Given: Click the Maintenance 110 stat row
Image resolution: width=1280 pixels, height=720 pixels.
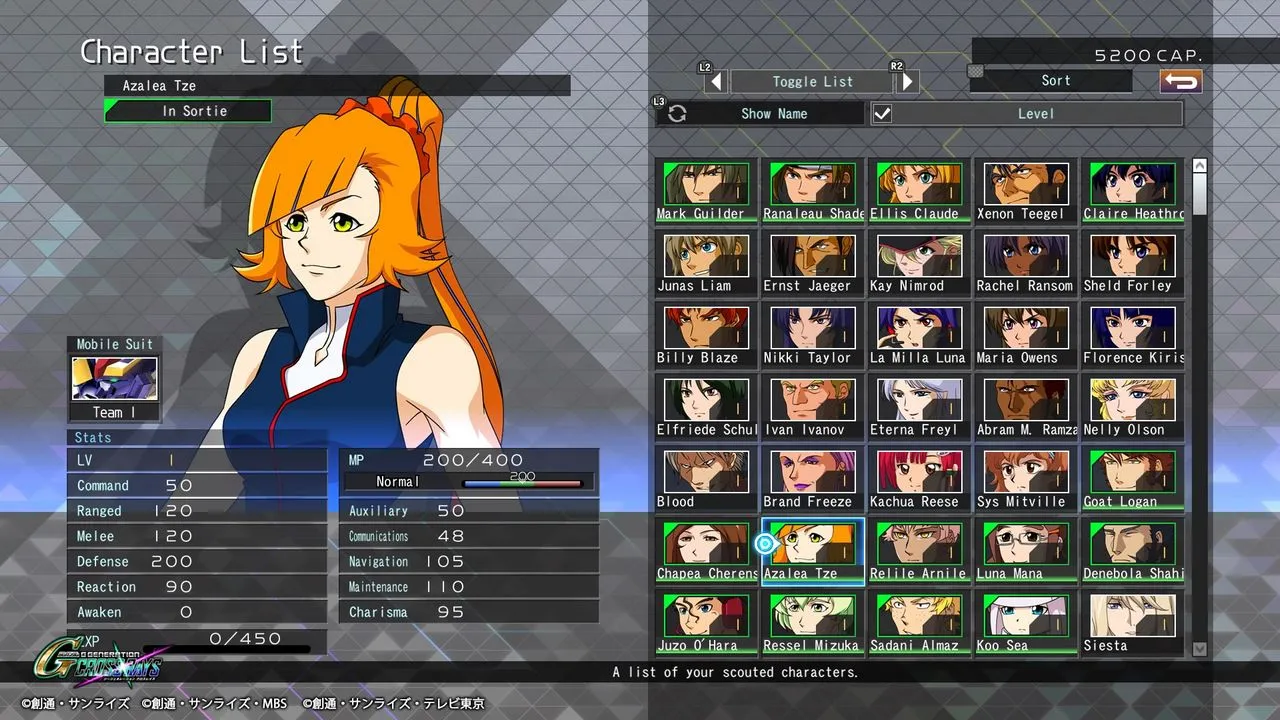Looking at the screenshot, I should [x=469, y=587].
